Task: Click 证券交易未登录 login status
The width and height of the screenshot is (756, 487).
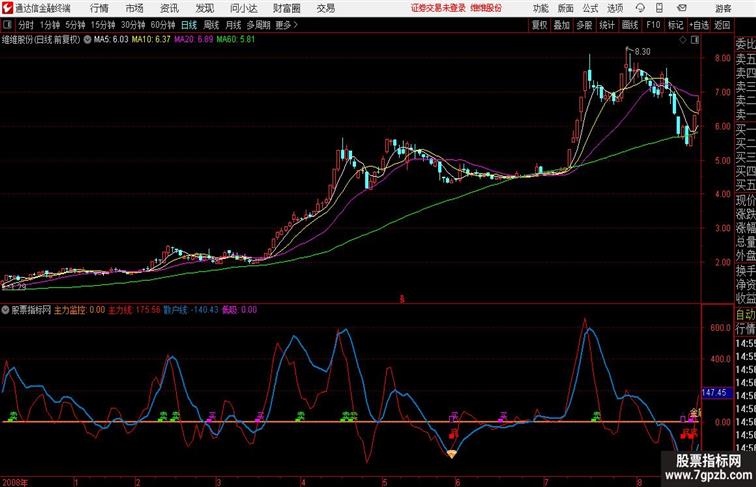Action: (438, 8)
